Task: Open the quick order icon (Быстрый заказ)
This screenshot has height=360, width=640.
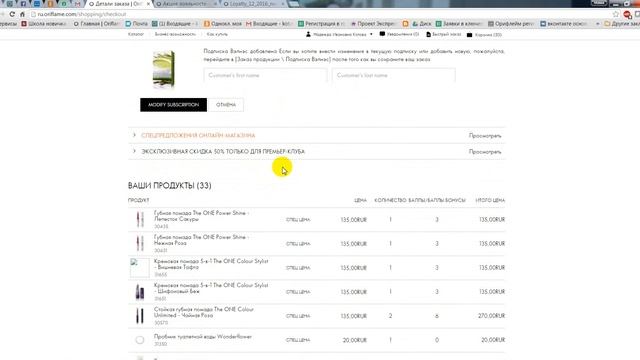Action: click(428, 34)
